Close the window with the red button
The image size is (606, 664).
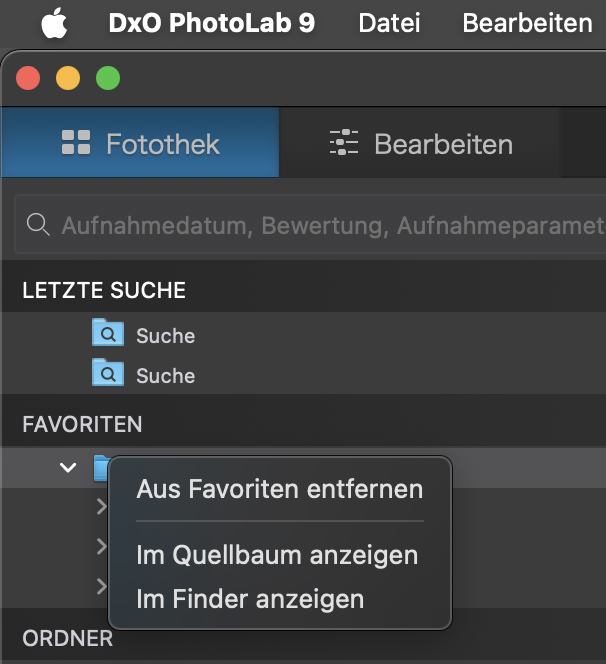27,78
